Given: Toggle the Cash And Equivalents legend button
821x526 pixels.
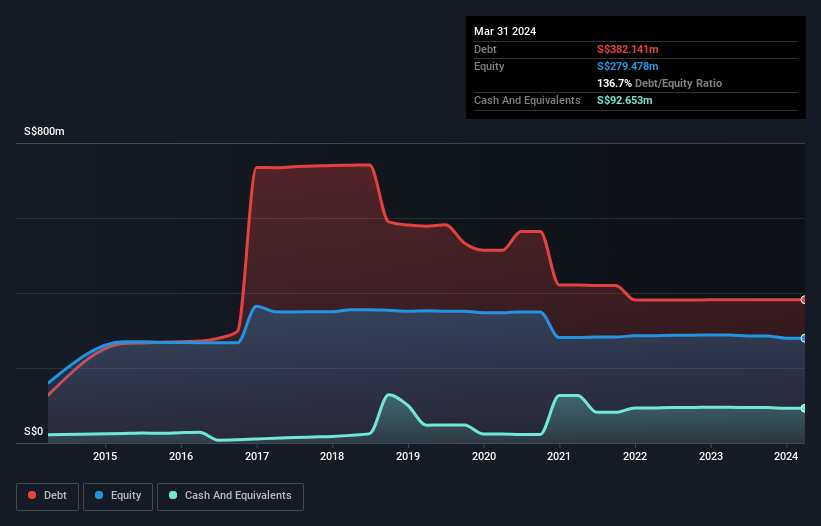Looking at the screenshot, I should 230,496.
